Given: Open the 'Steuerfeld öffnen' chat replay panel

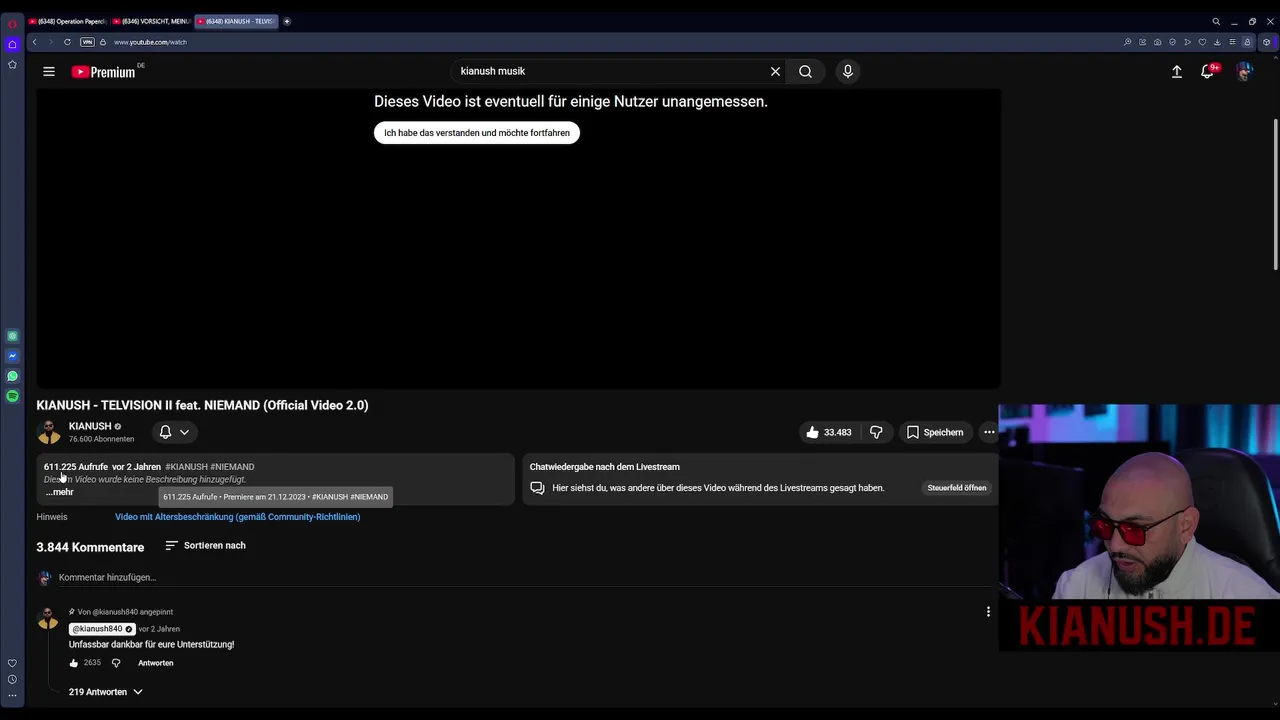Looking at the screenshot, I should coord(957,488).
